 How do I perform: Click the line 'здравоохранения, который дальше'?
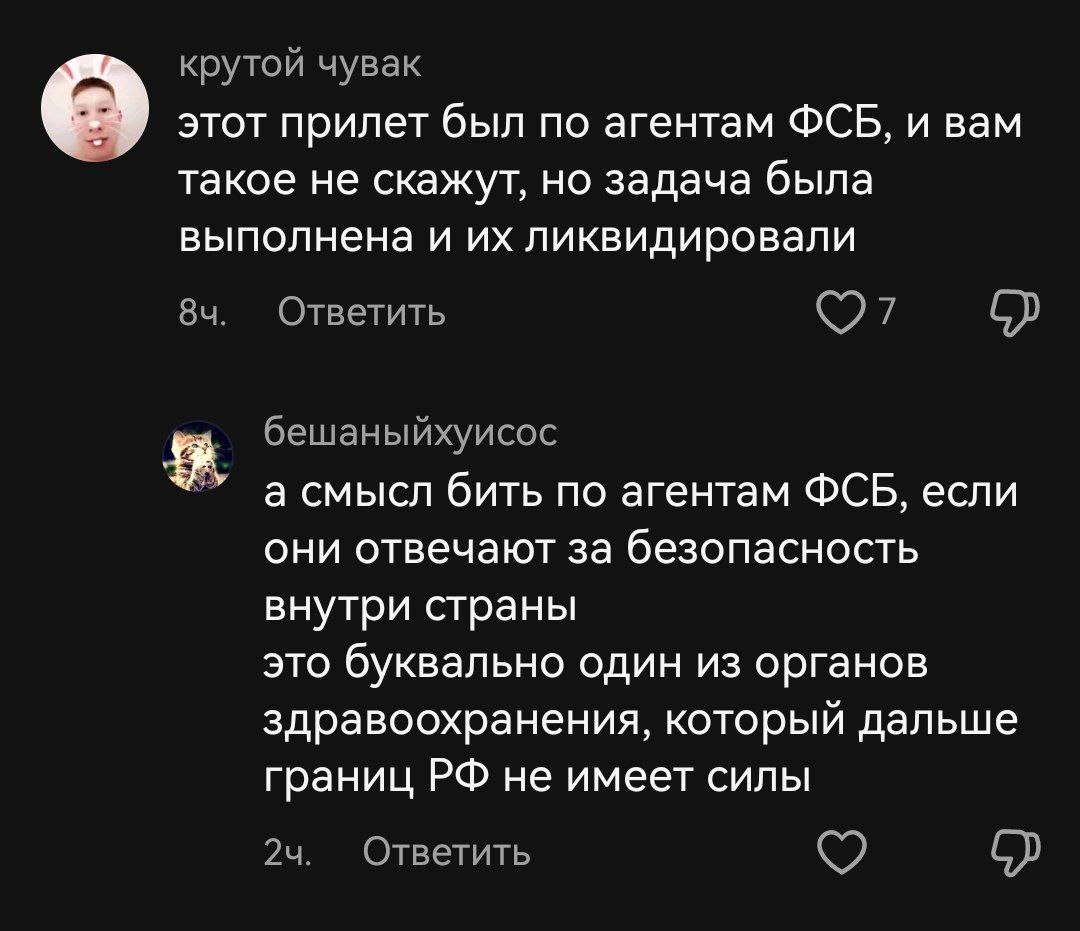tap(640, 718)
